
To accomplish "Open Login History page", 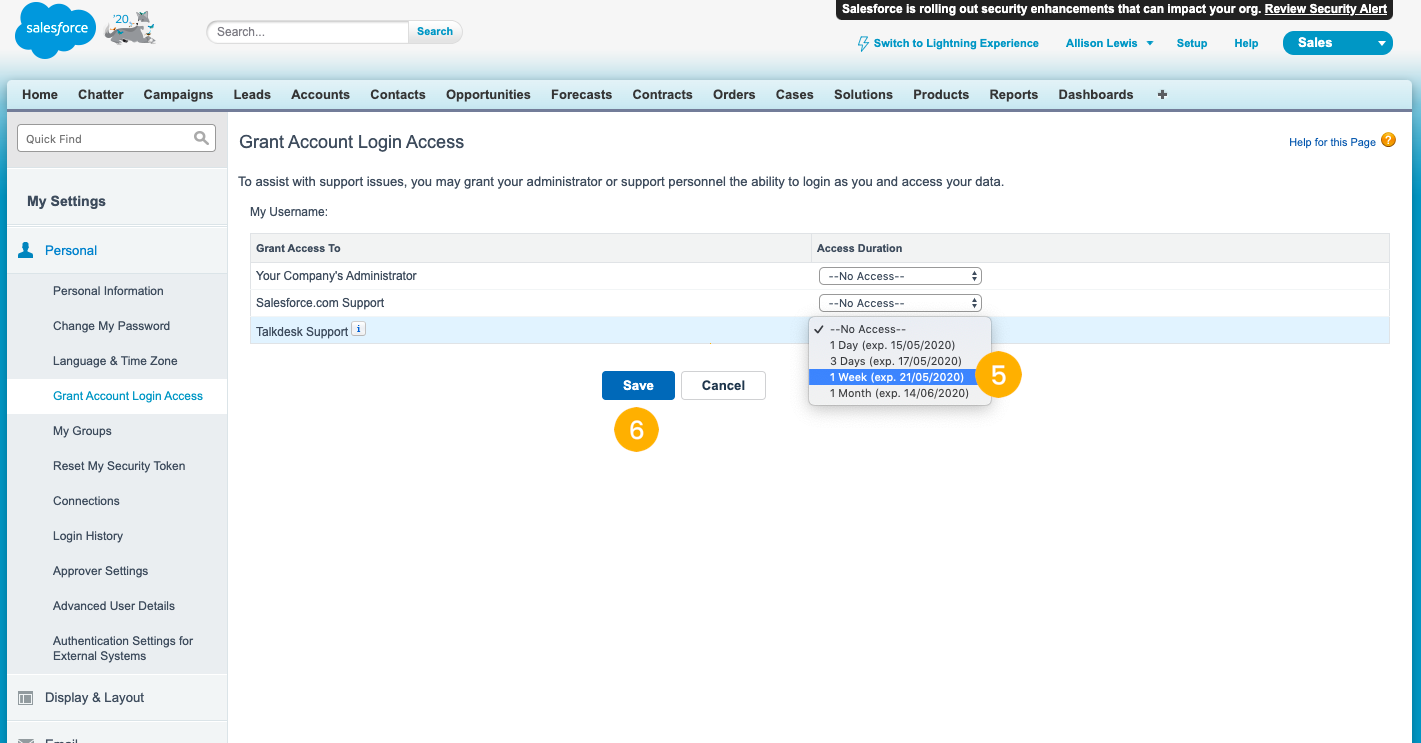I will (x=88, y=536).
